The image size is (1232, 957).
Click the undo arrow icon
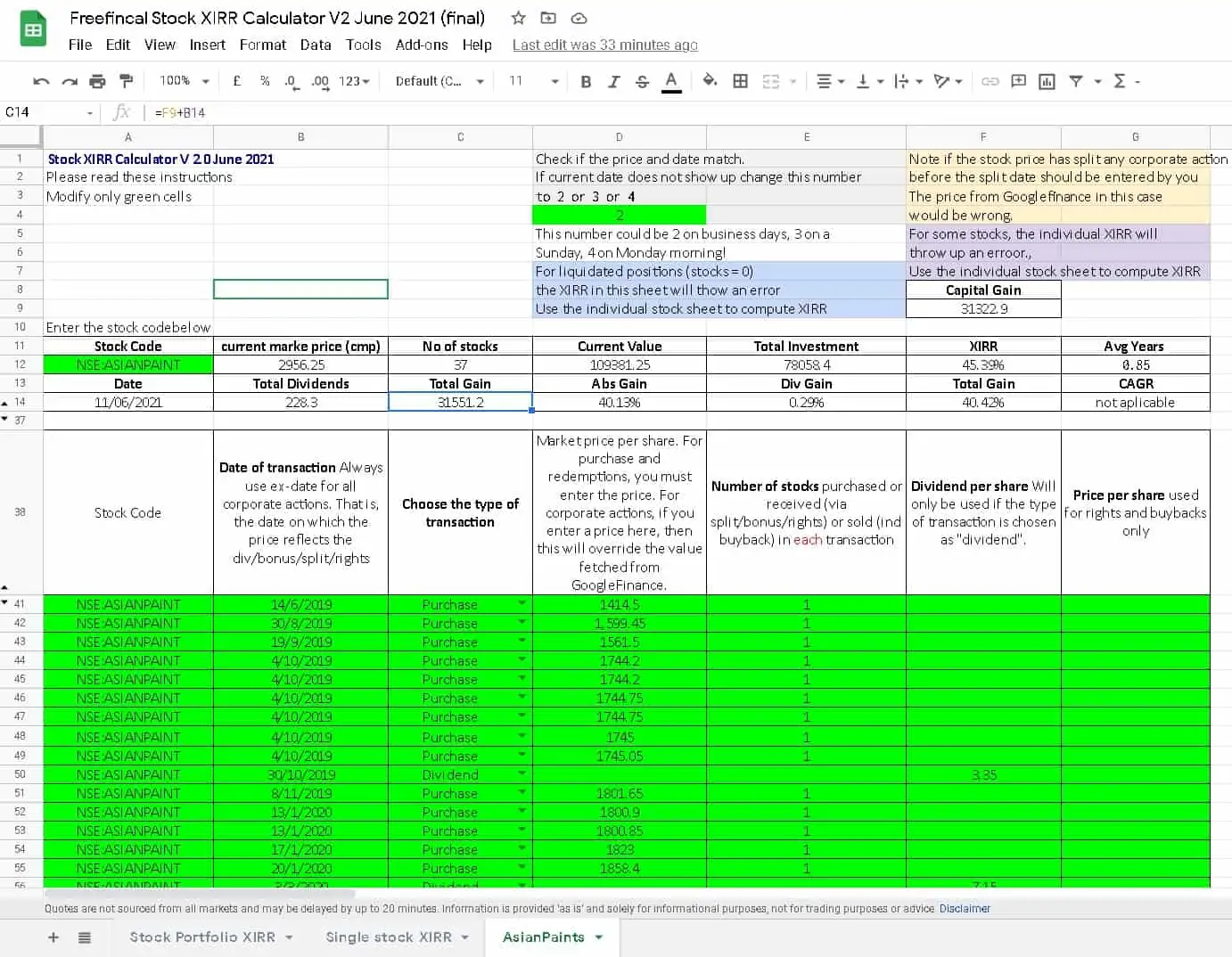coord(41,81)
